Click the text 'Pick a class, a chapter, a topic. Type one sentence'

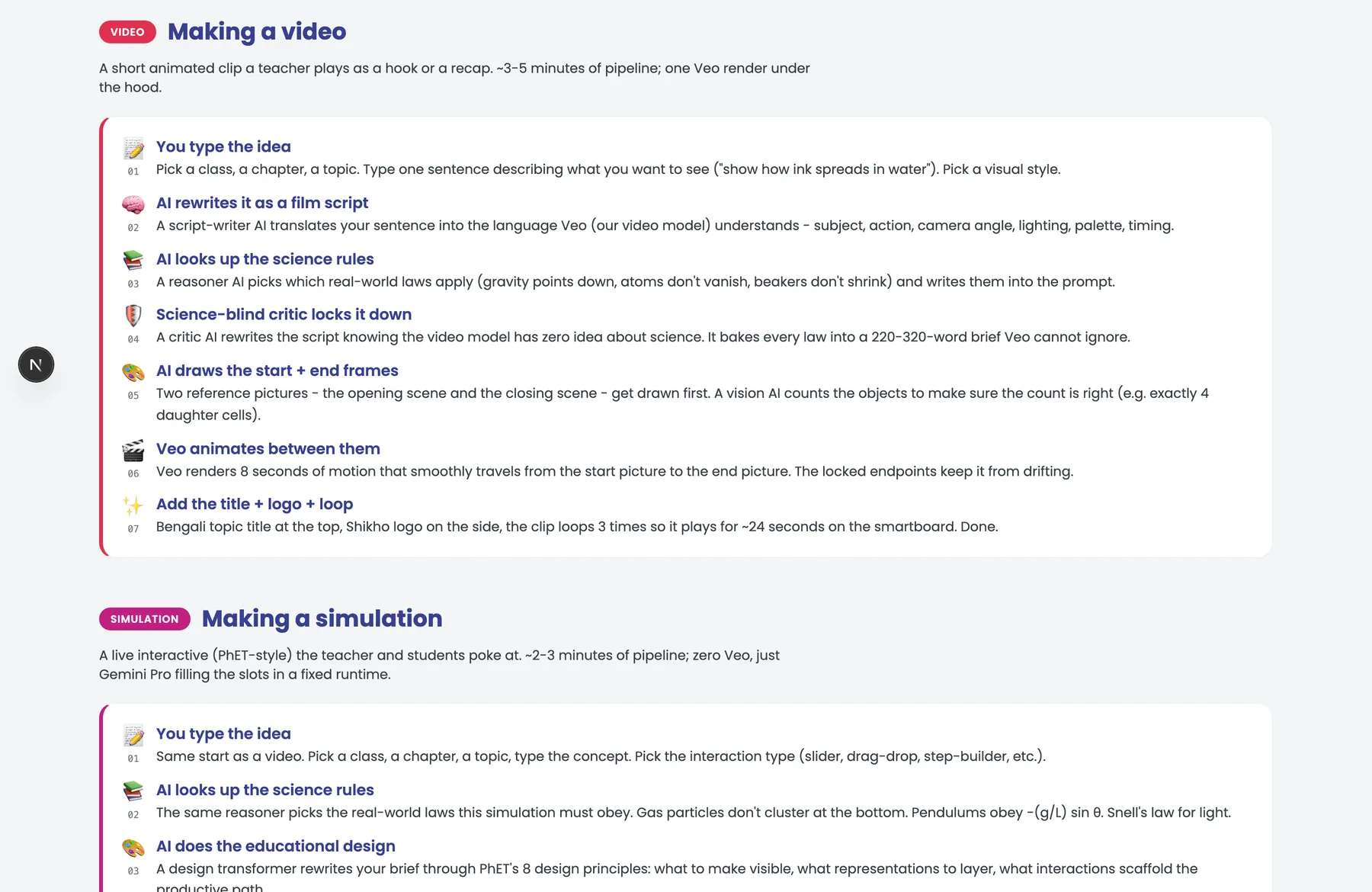click(x=608, y=169)
